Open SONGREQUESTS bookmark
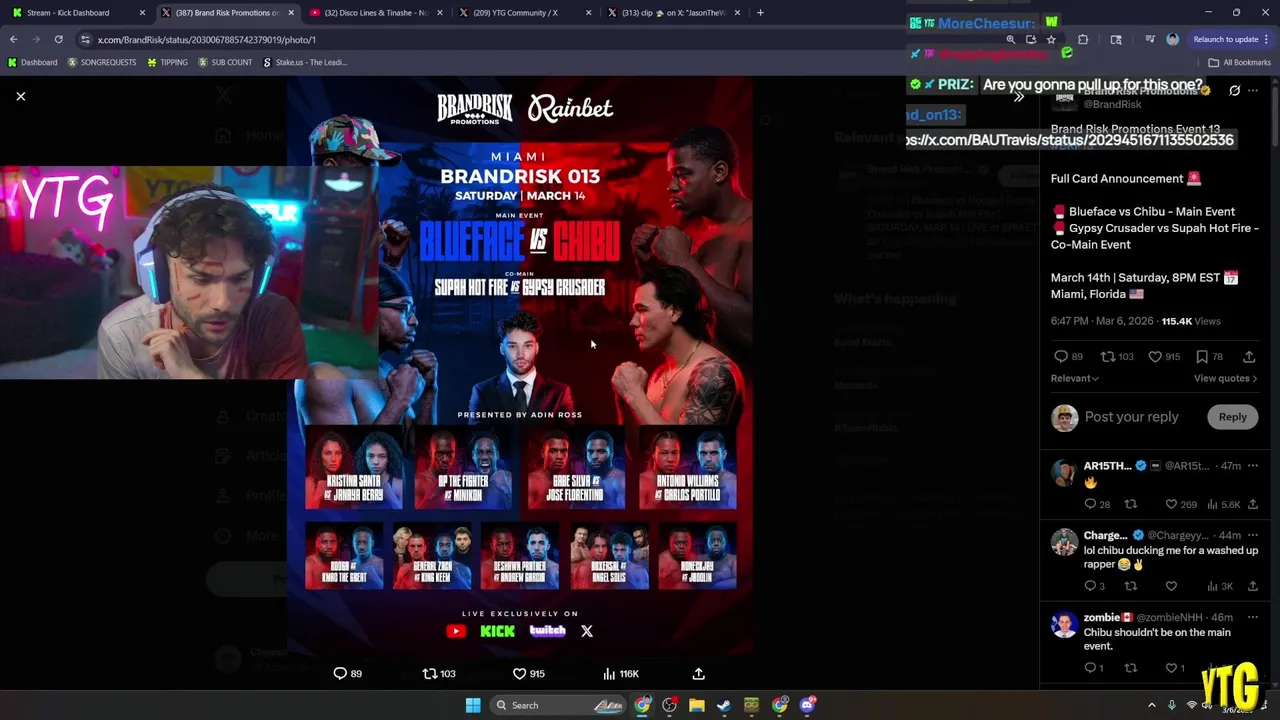This screenshot has height=720, width=1280. point(101,62)
